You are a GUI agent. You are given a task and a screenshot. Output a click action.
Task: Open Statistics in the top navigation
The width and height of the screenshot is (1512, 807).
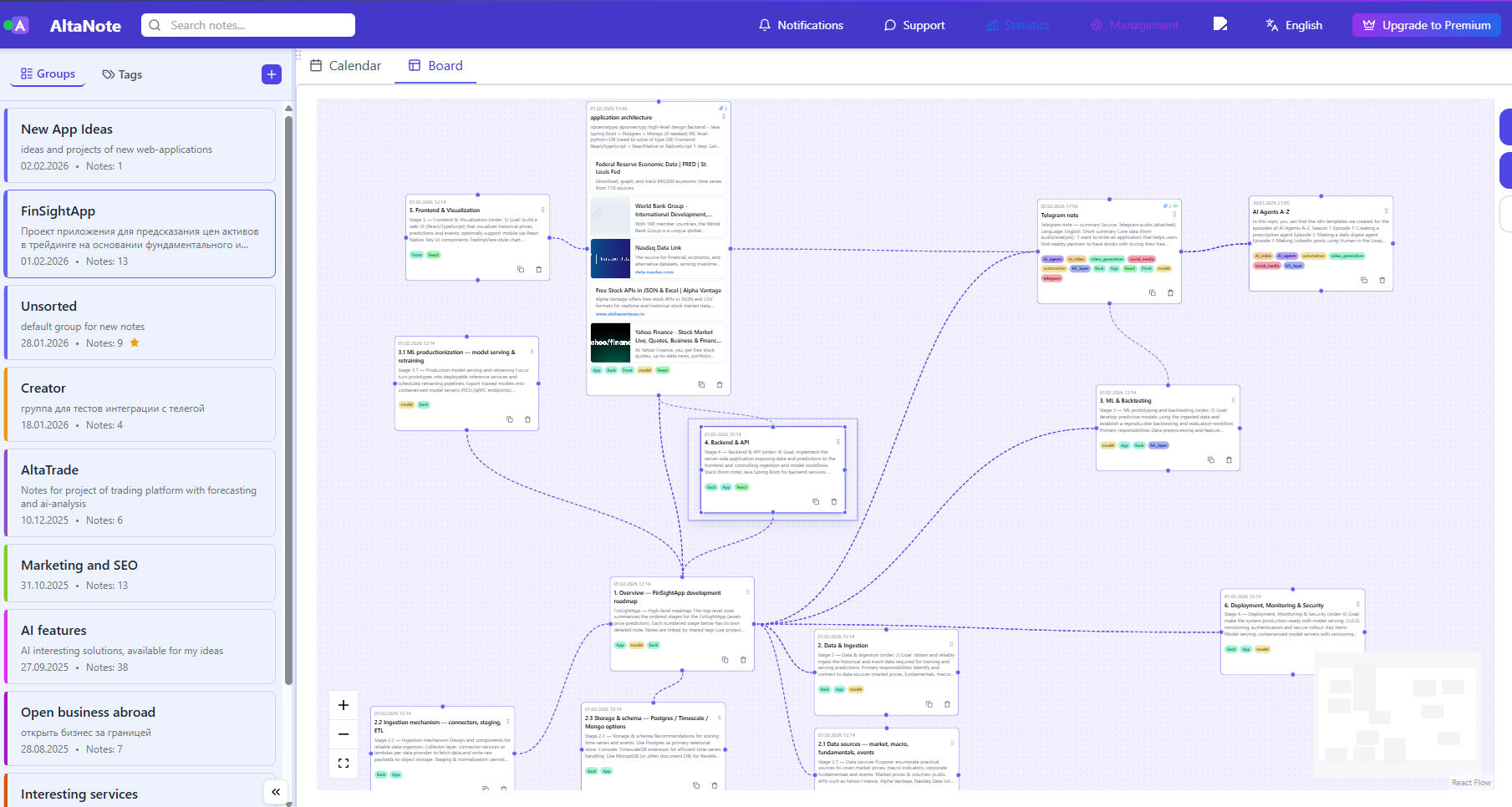coord(1016,25)
